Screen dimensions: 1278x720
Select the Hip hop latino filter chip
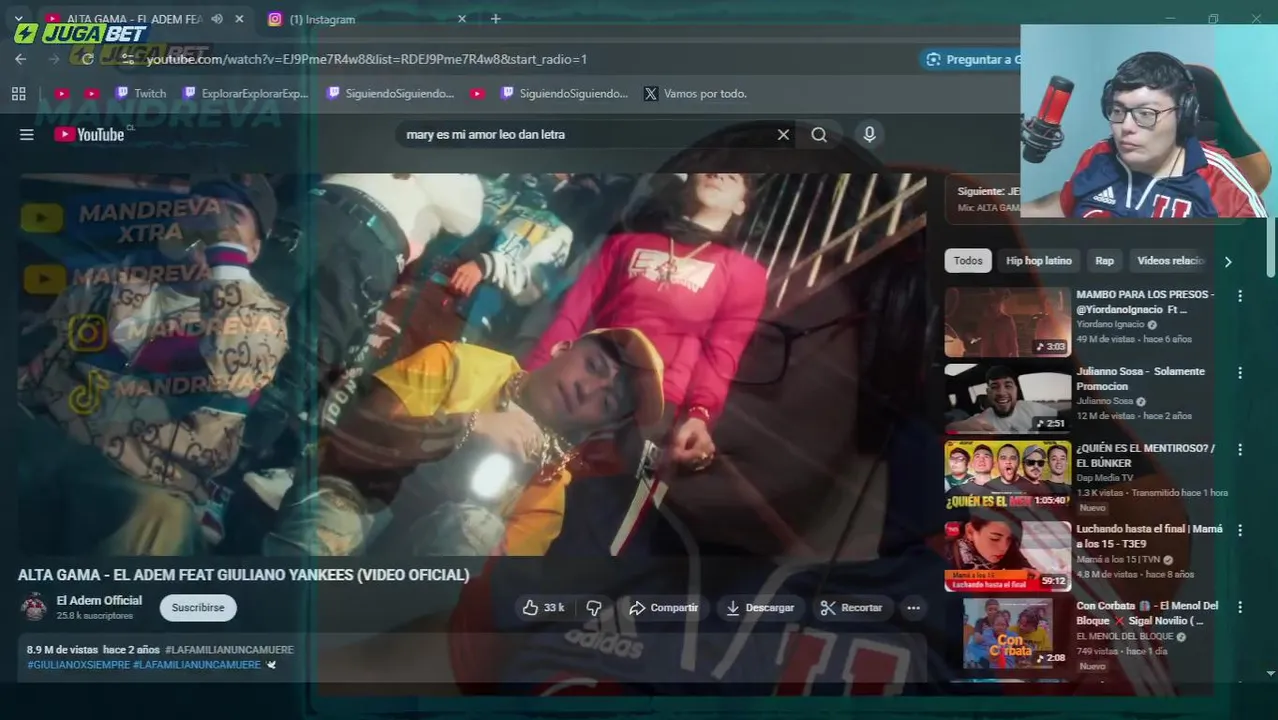point(1039,260)
